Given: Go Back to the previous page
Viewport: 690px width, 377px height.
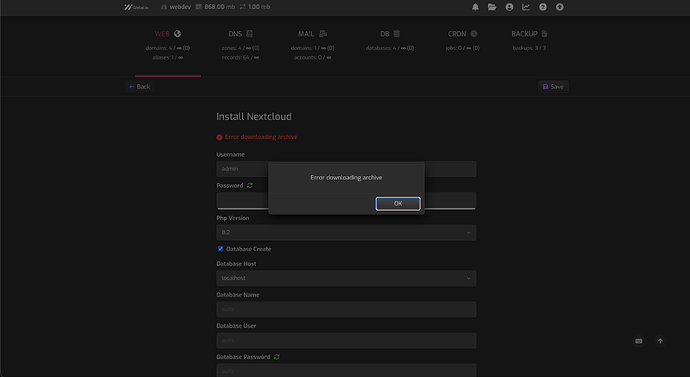Looking at the screenshot, I should (x=139, y=87).
